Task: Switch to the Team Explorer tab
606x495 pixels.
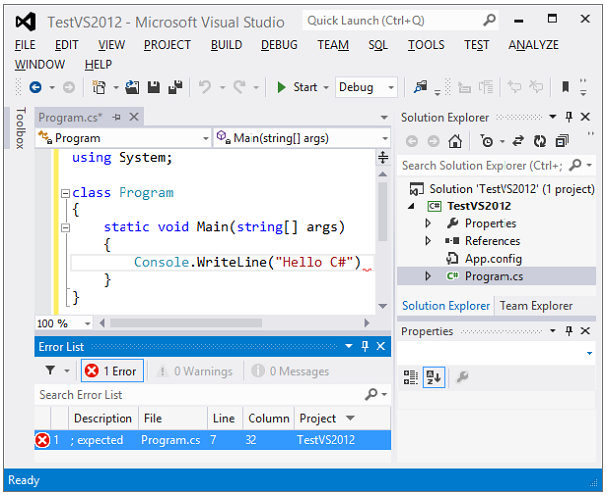Action: 536,306
